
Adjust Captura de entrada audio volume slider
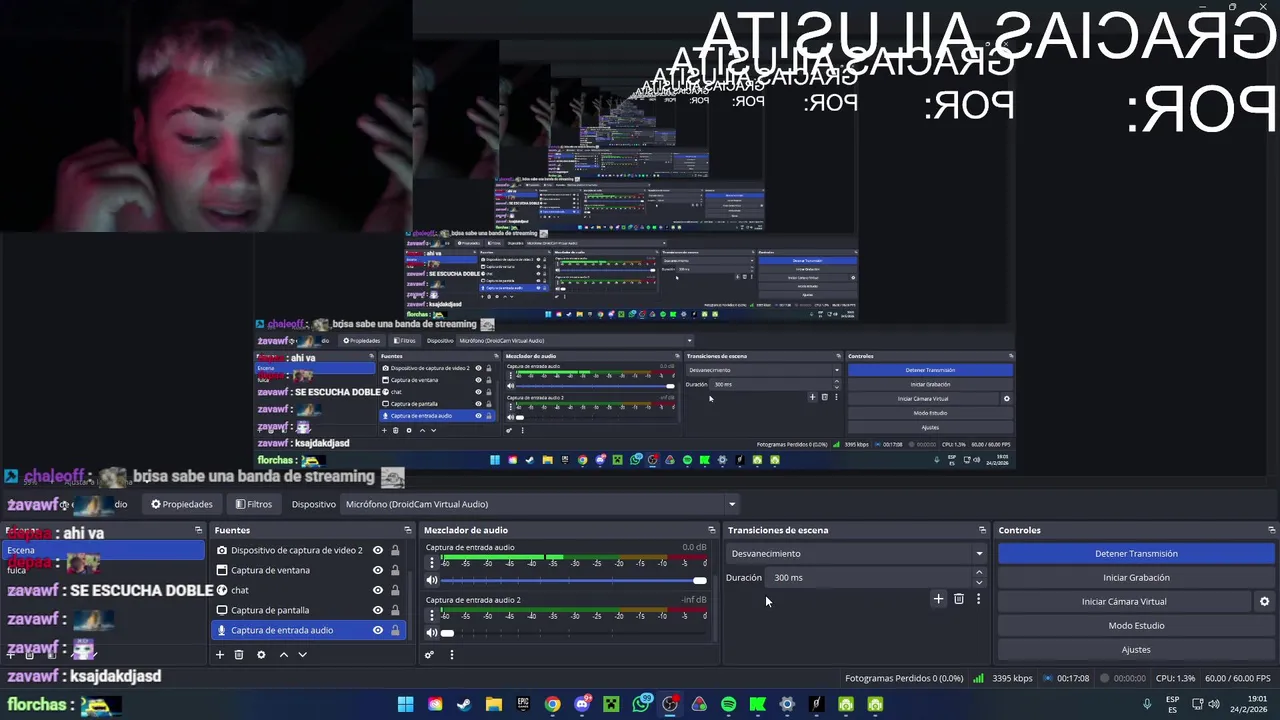[x=574, y=580]
